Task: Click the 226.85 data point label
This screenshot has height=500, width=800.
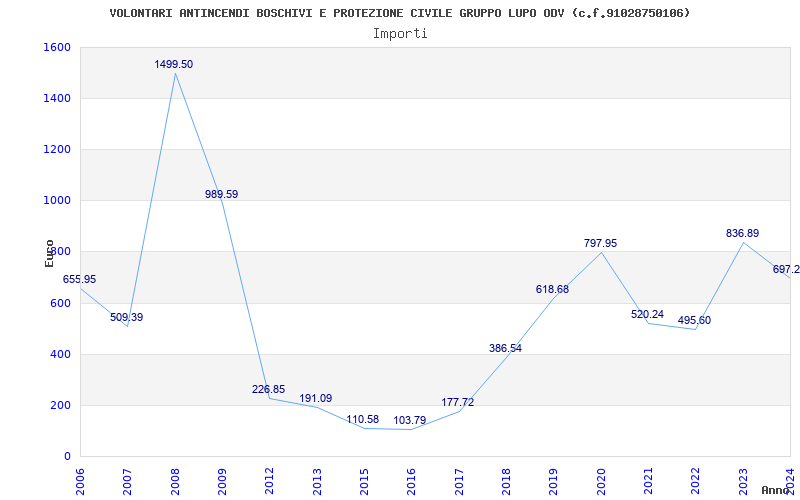Action: [268, 389]
